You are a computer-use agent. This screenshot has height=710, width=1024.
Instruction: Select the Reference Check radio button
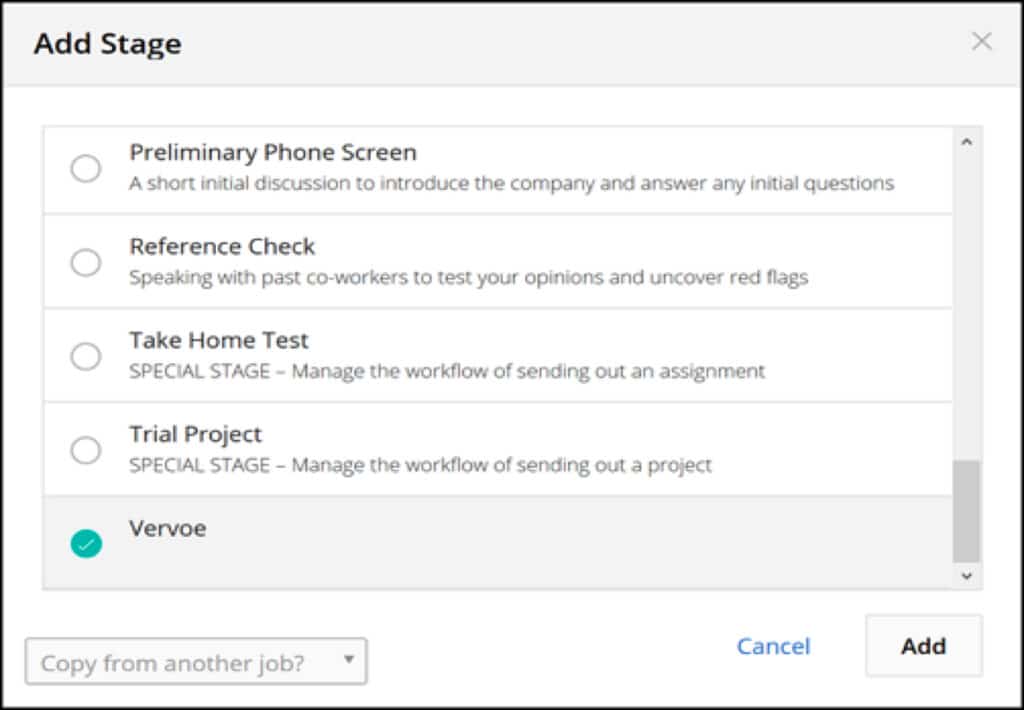pos(86,263)
